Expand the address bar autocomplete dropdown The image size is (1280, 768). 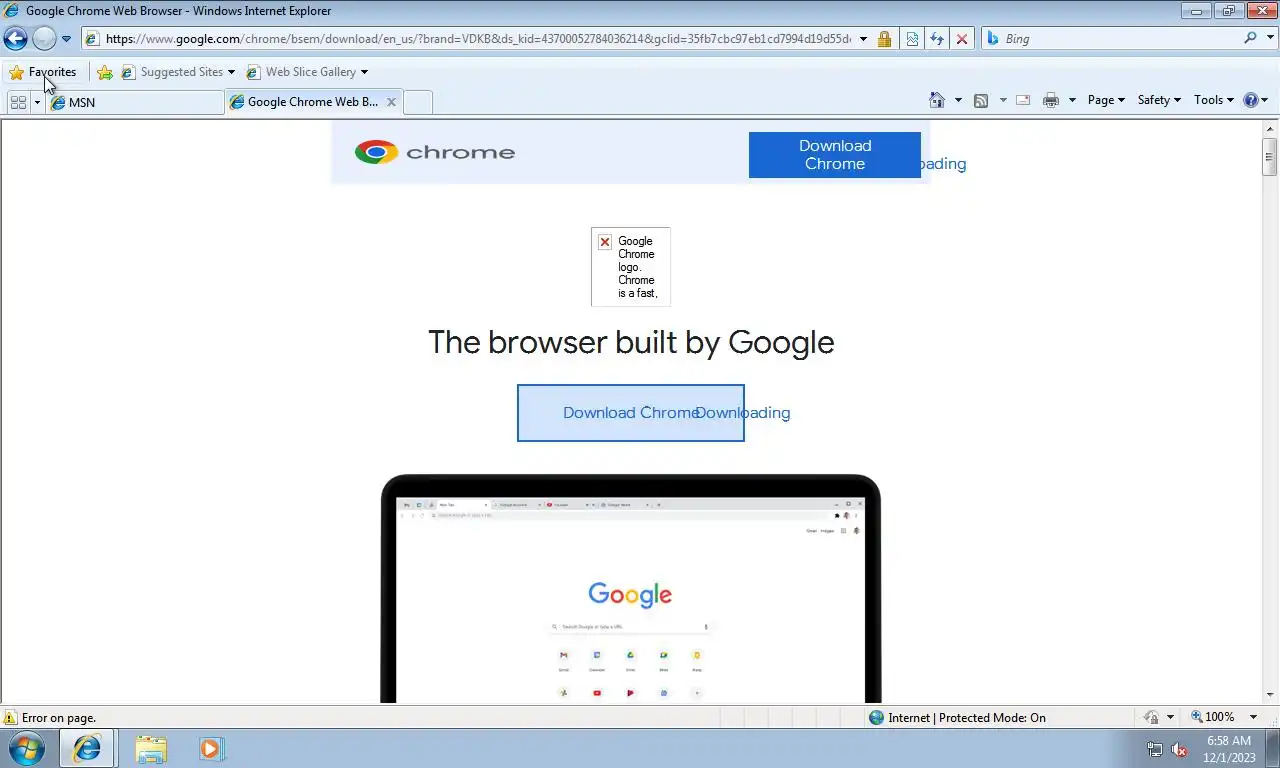(863, 39)
